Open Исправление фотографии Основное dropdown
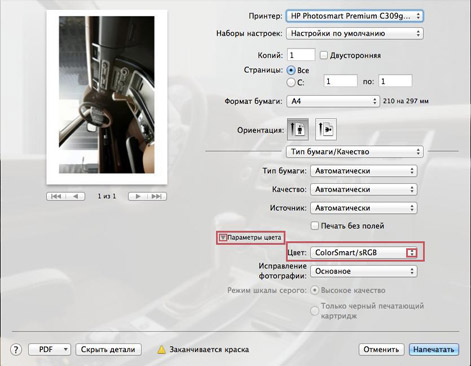471x366 pixels. pos(364,271)
